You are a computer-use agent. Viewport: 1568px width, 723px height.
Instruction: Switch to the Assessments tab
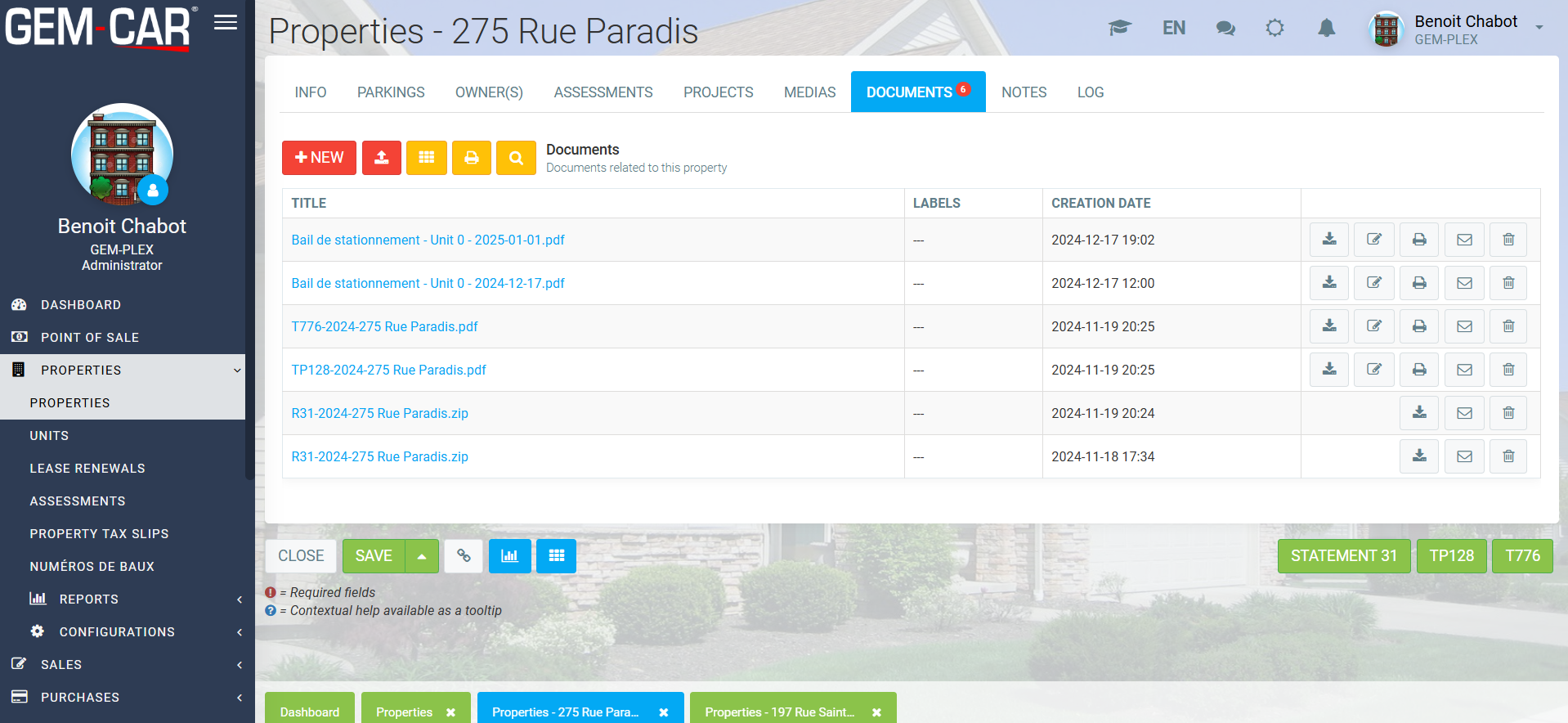tap(603, 92)
